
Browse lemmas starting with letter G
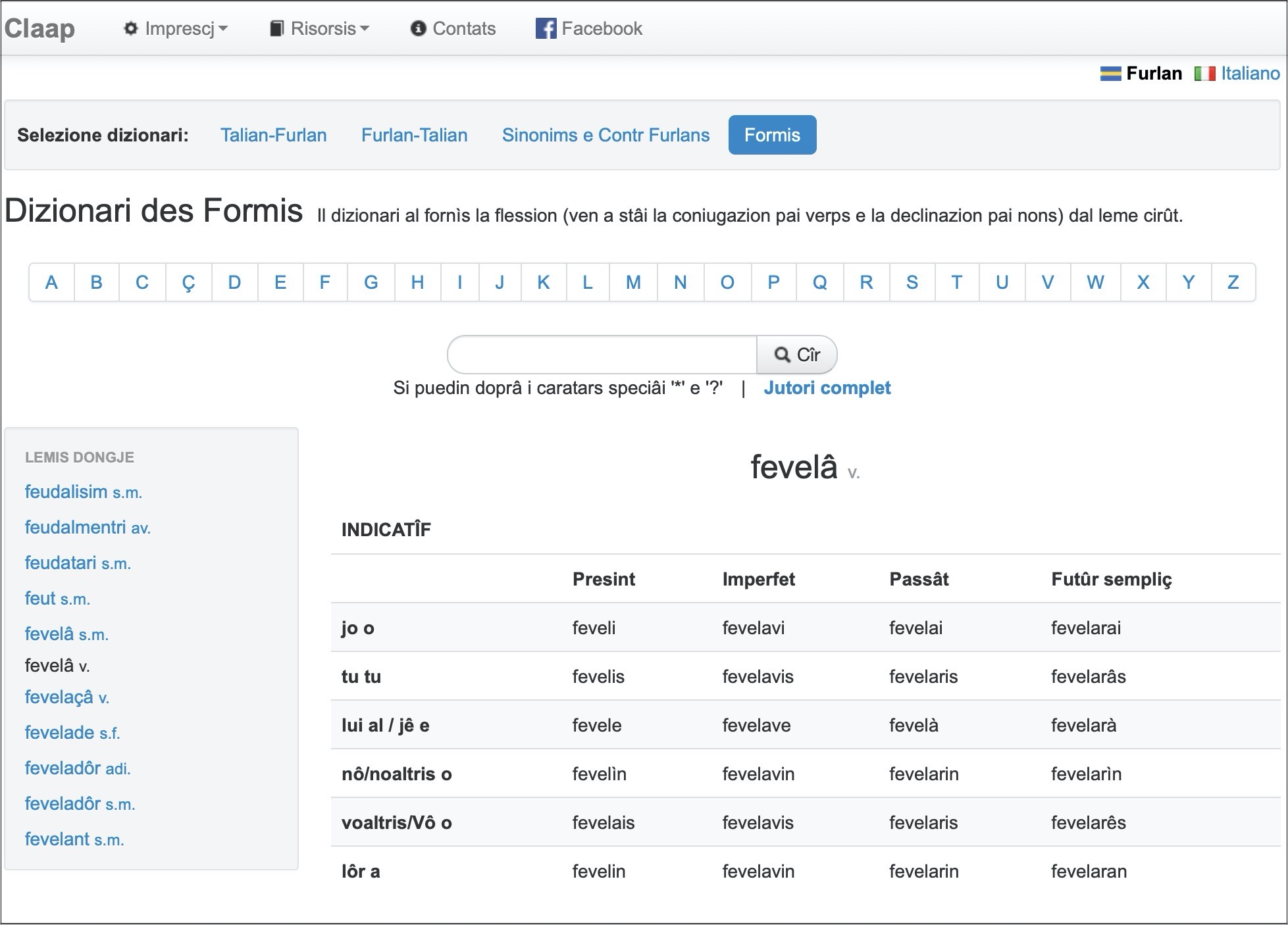371,282
